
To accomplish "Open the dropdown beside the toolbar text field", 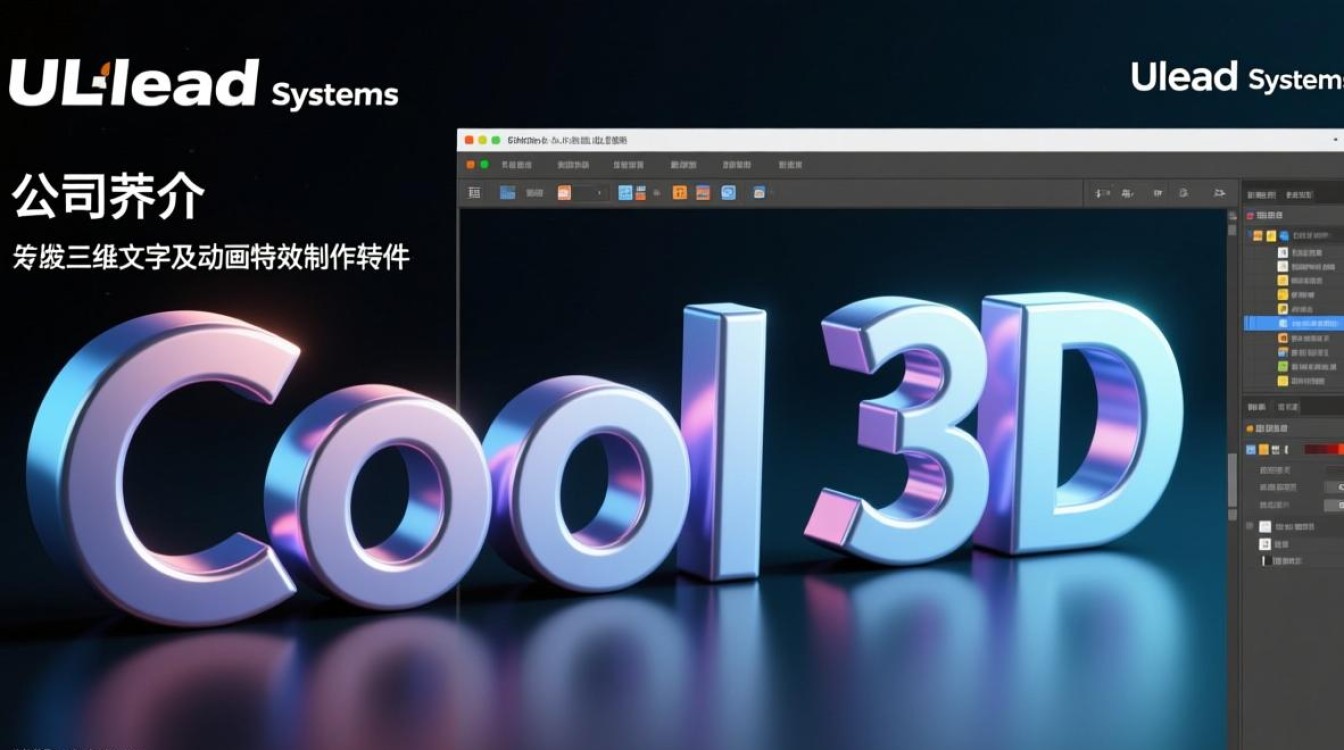I will coord(597,193).
